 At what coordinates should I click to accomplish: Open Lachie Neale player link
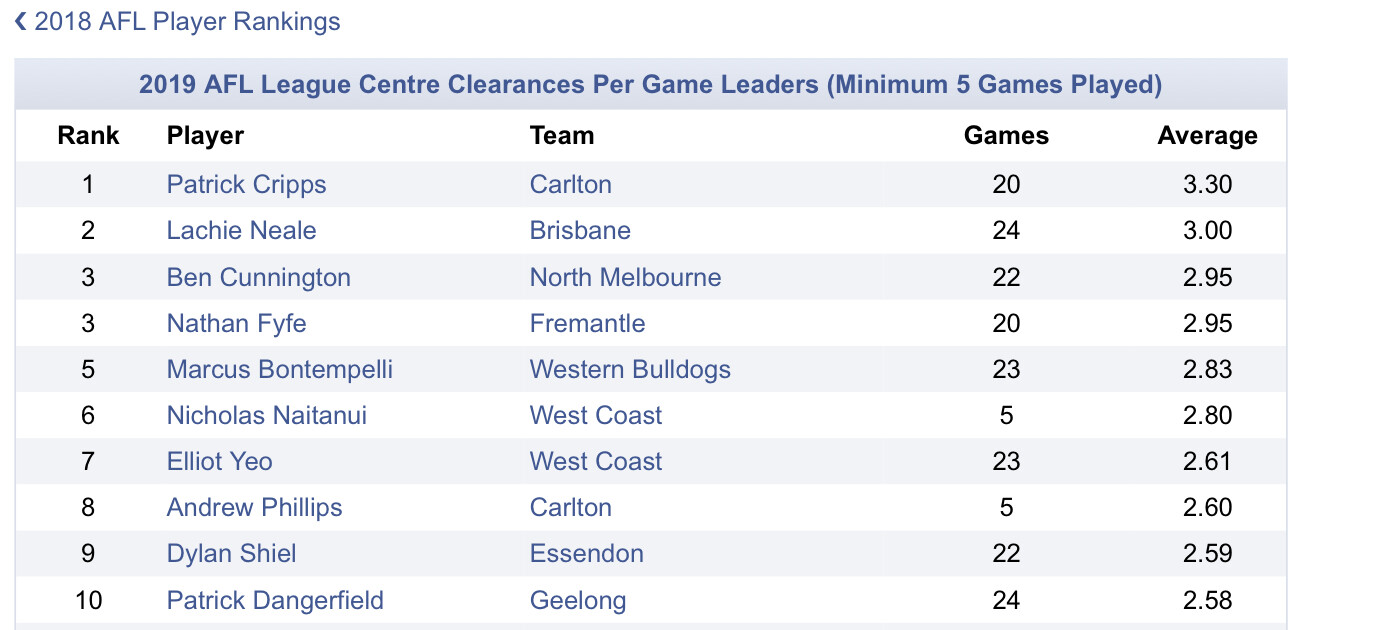241,230
